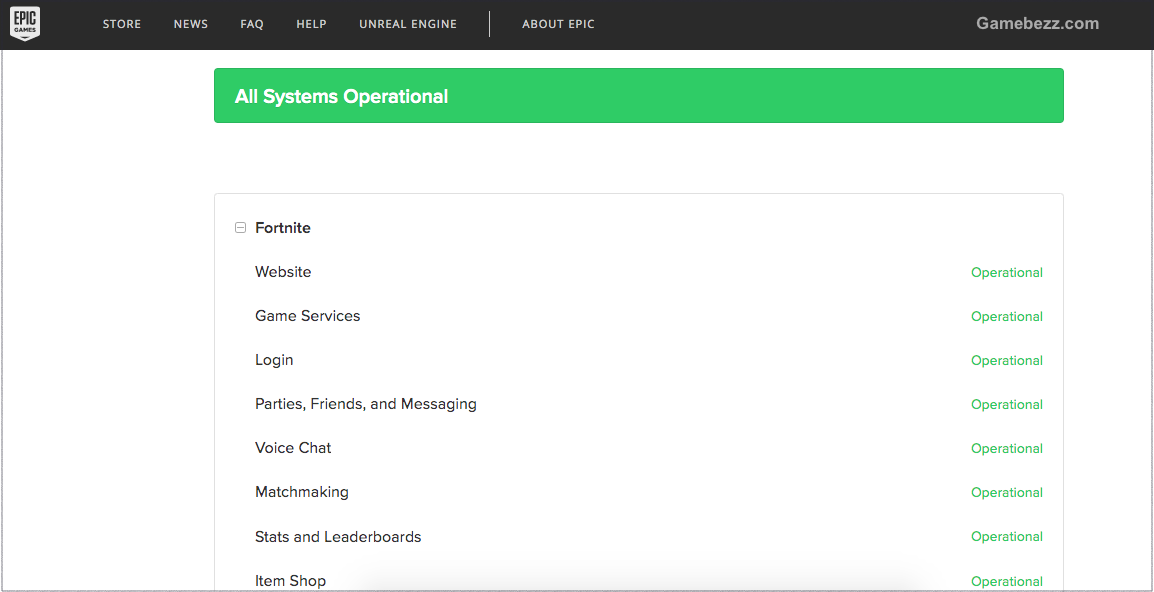The width and height of the screenshot is (1154, 592).
Task: Click the Matchmaking service entry
Action: pyautogui.click(x=302, y=492)
